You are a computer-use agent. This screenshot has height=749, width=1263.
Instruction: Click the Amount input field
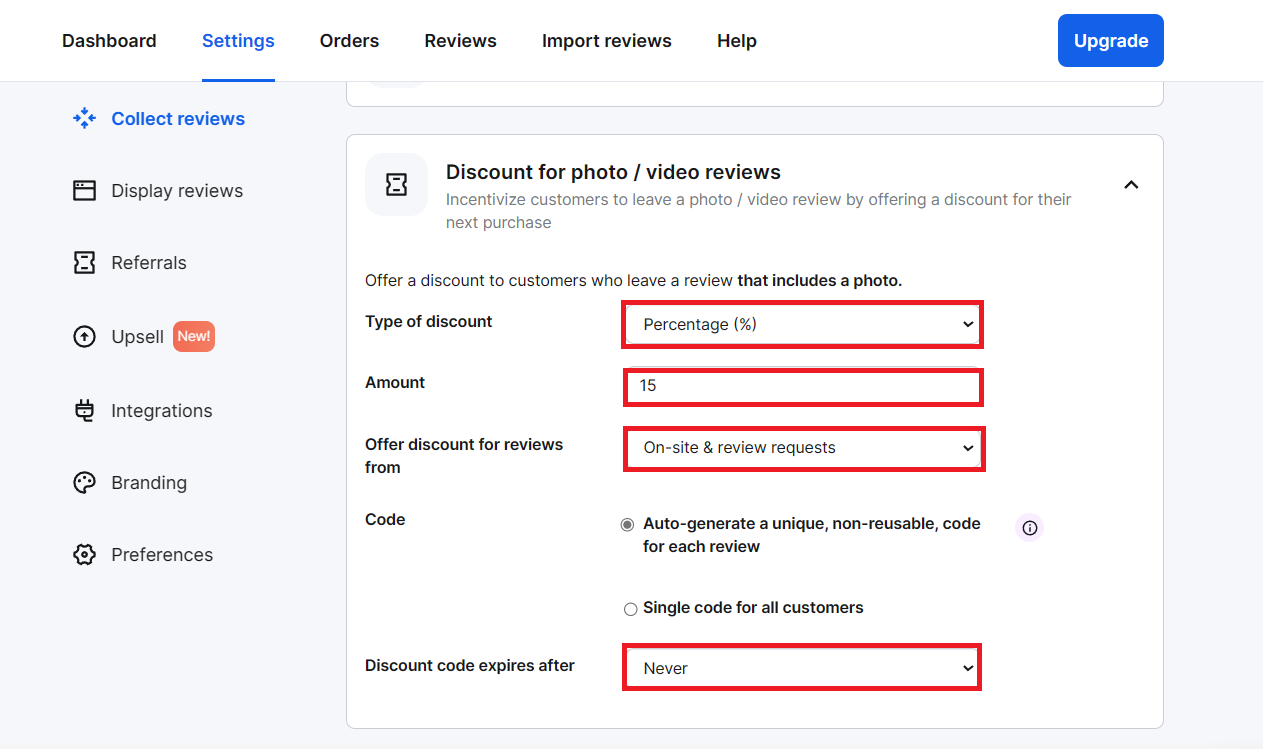click(802, 386)
